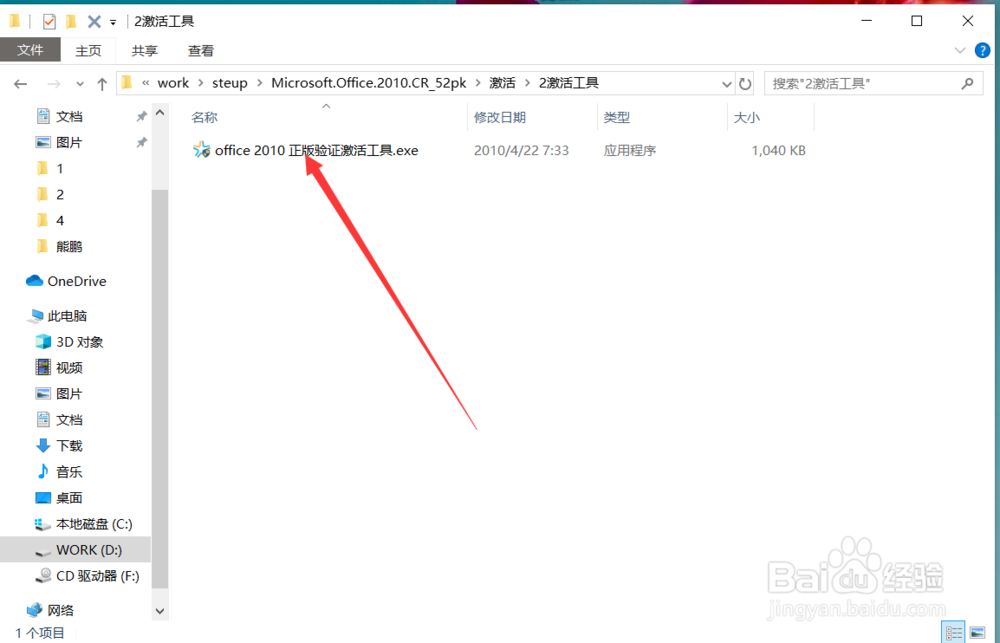Open the 文件 menu tab

click(x=30, y=50)
